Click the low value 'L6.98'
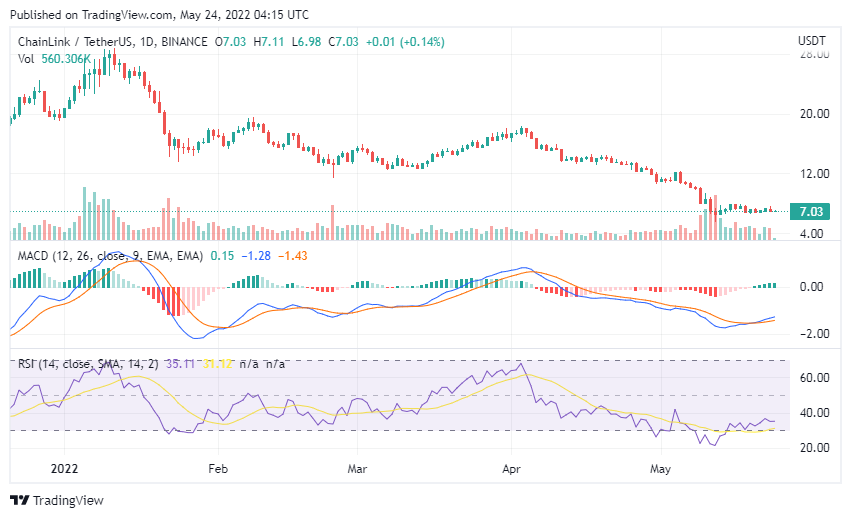This screenshot has height=518, width=851. 306,42
